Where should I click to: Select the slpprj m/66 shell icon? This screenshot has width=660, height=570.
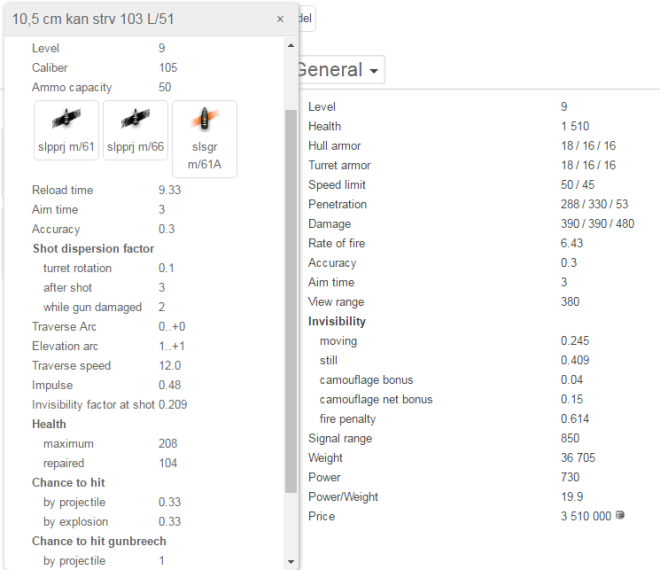(x=136, y=130)
